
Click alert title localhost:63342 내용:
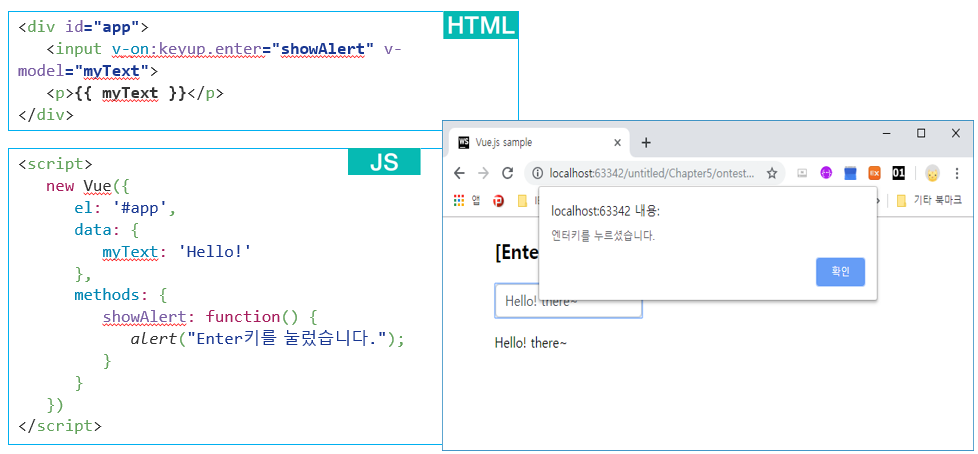click(x=606, y=212)
